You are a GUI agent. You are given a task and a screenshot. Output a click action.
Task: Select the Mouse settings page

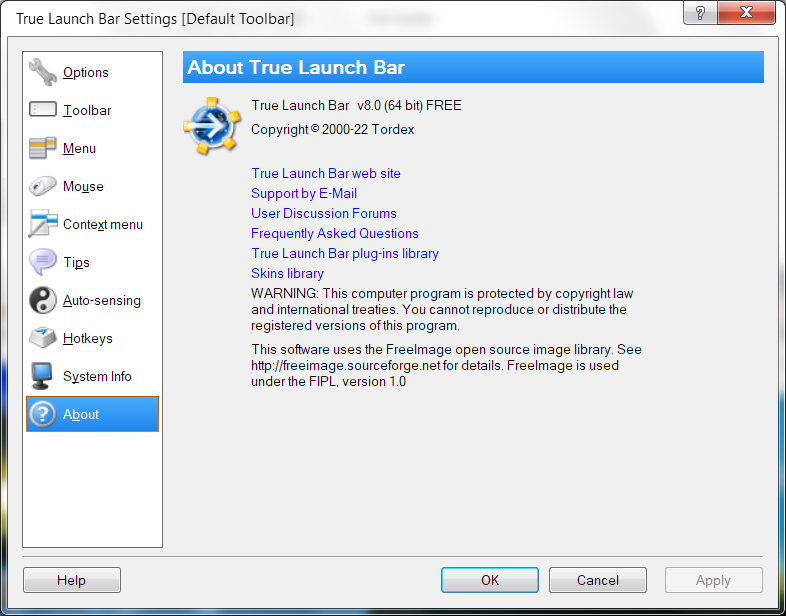pos(83,186)
